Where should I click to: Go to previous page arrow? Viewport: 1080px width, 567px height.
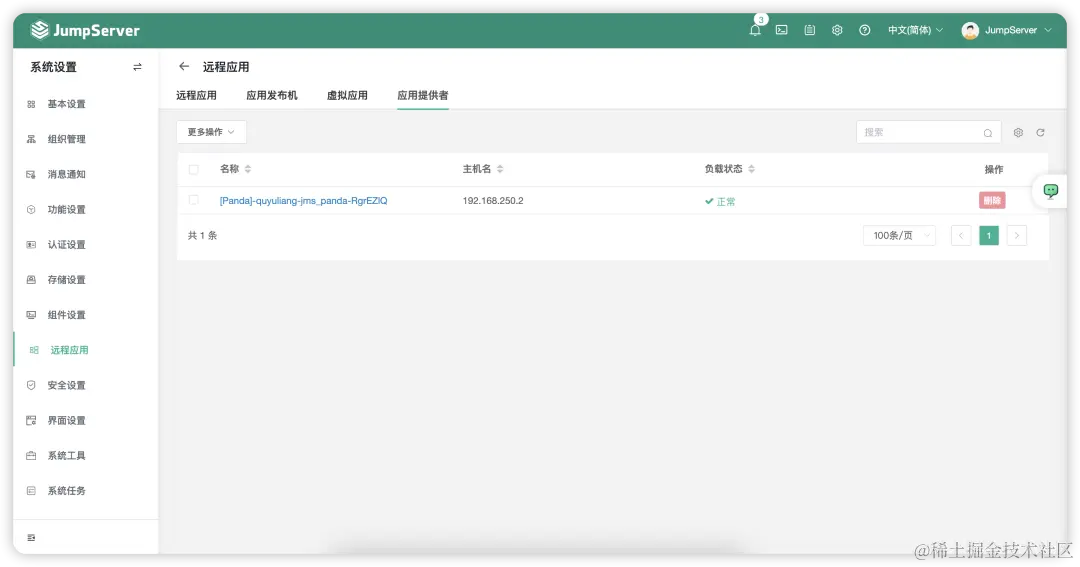point(961,236)
